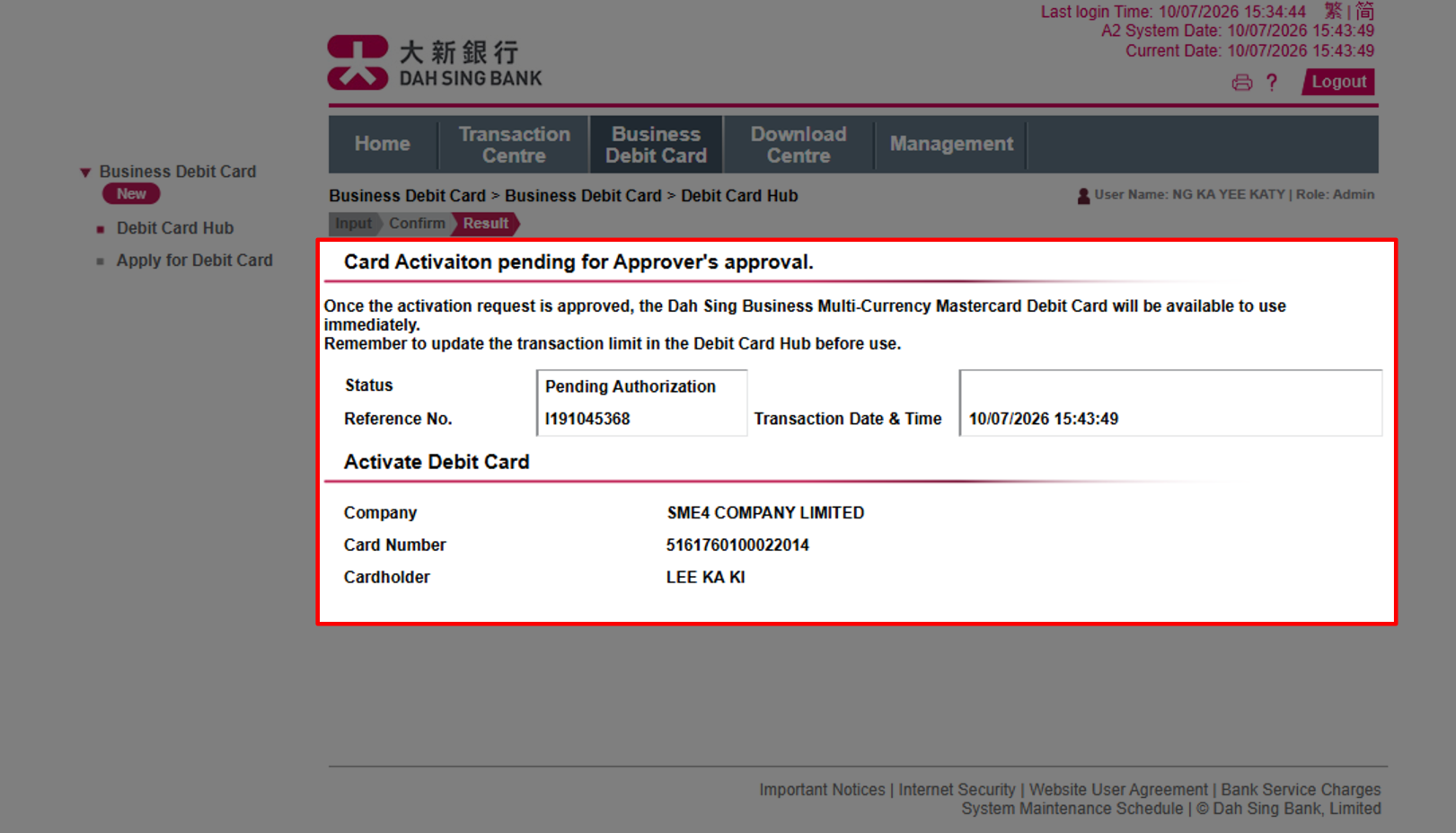Open the Management tab
The width and height of the screenshot is (1456, 833).
(x=949, y=144)
